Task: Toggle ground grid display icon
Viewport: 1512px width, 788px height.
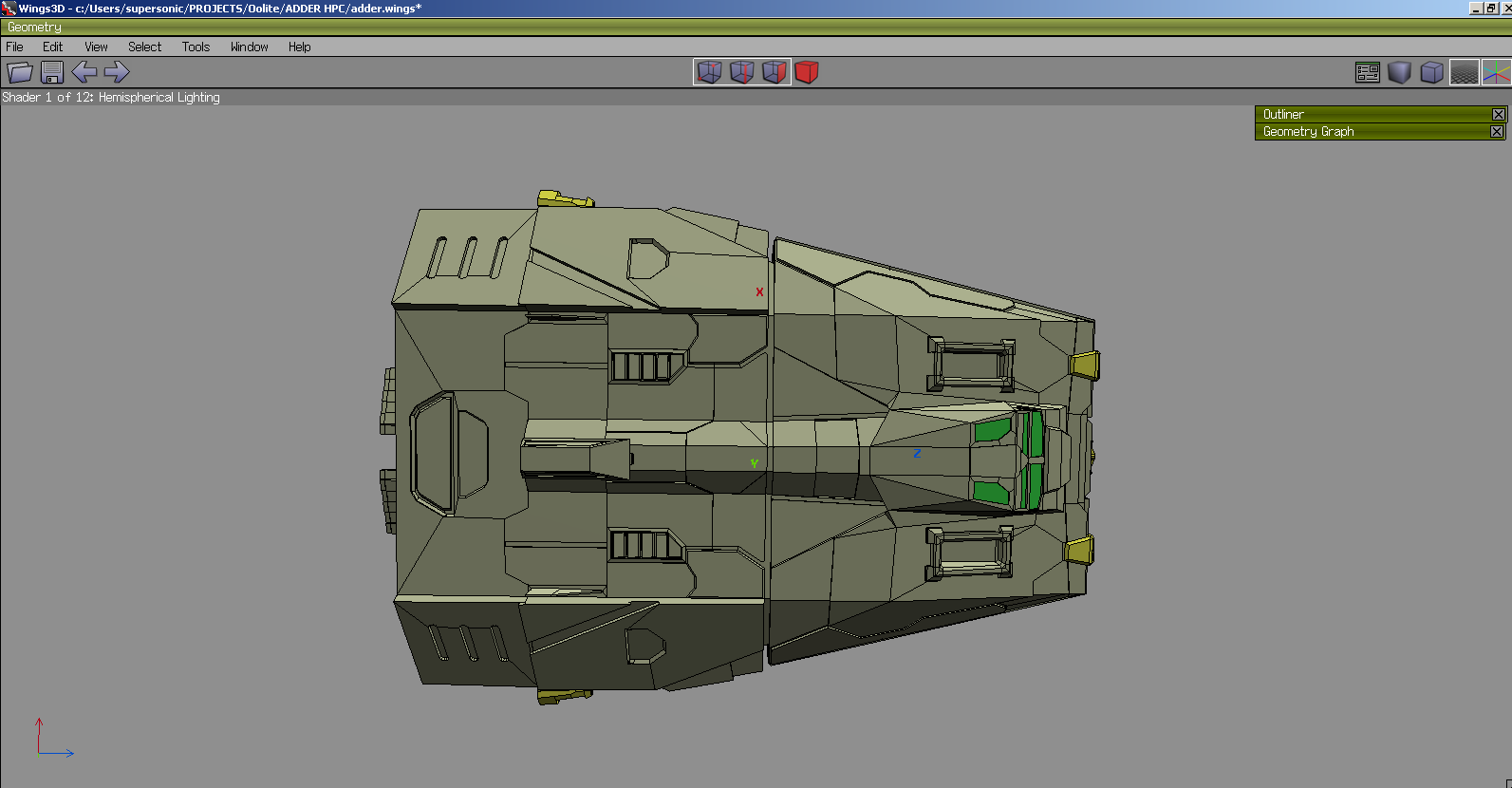Action: pyautogui.click(x=1465, y=72)
